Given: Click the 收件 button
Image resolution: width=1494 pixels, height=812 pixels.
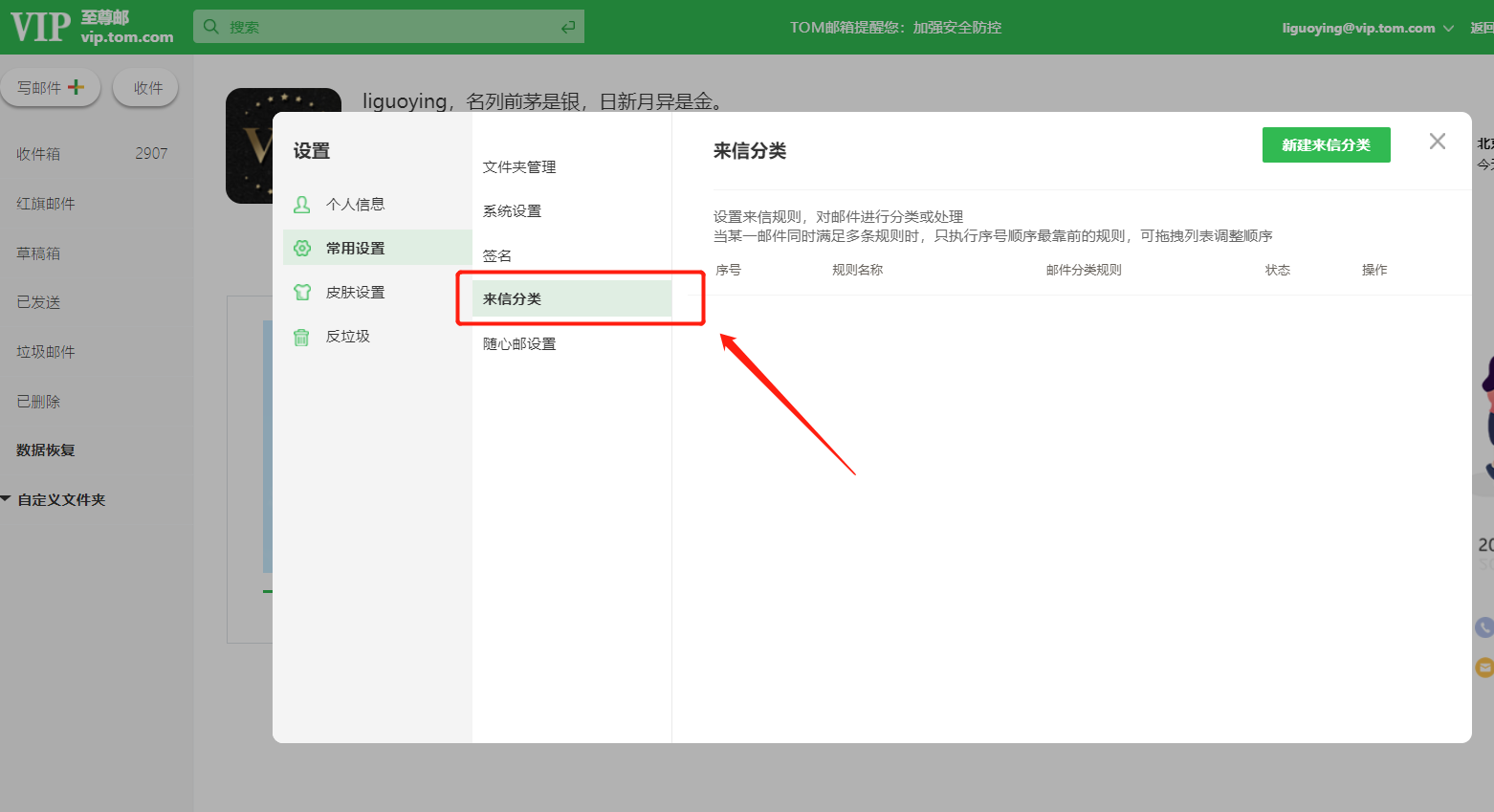Looking at the screenshot, I should pyautogui.click(x=145, y=86).
